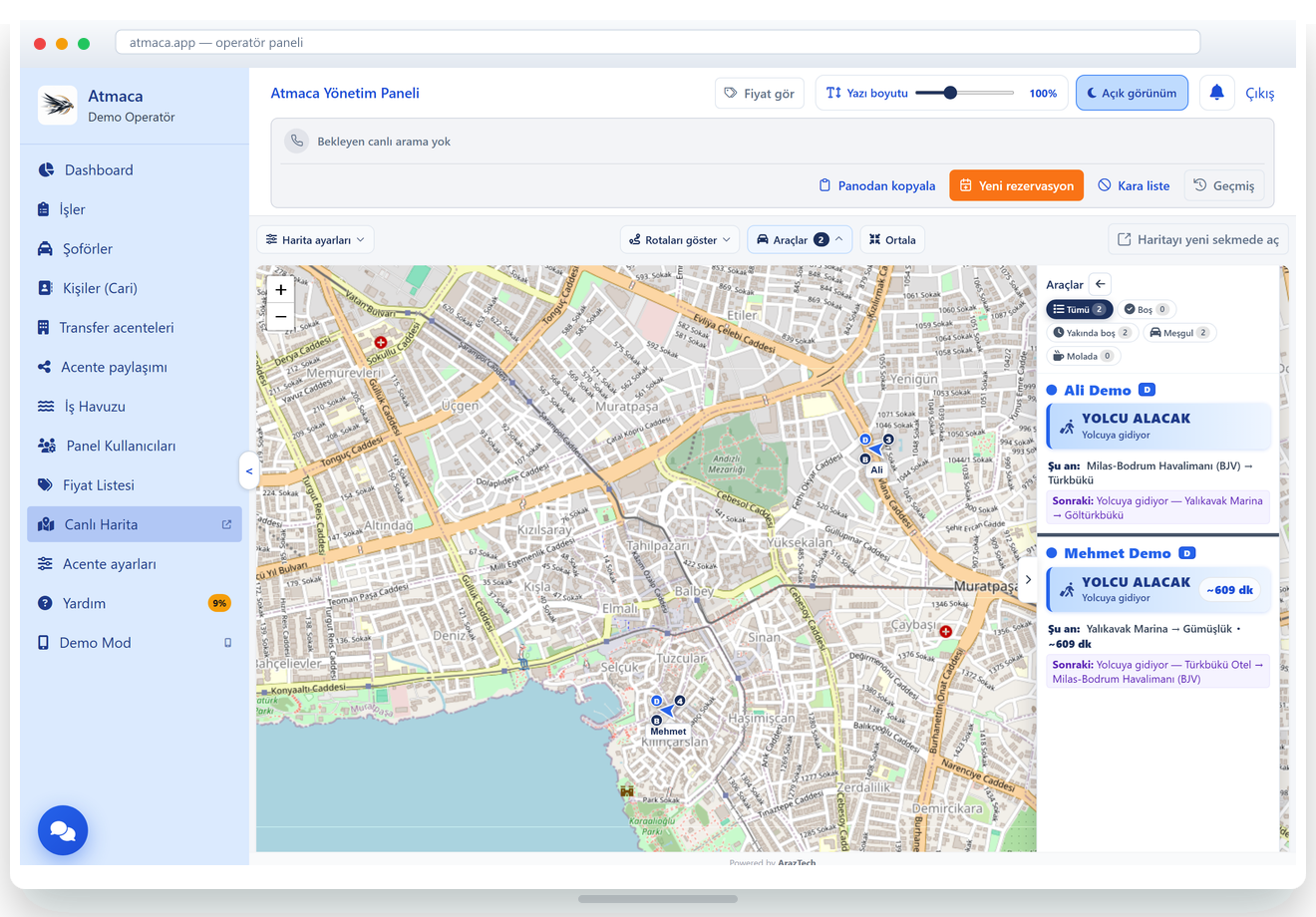This screenshot has width=1316, height=917.
Task: Click the back arrow next to Araçlar heading
Action: [x=1100, y=284]
